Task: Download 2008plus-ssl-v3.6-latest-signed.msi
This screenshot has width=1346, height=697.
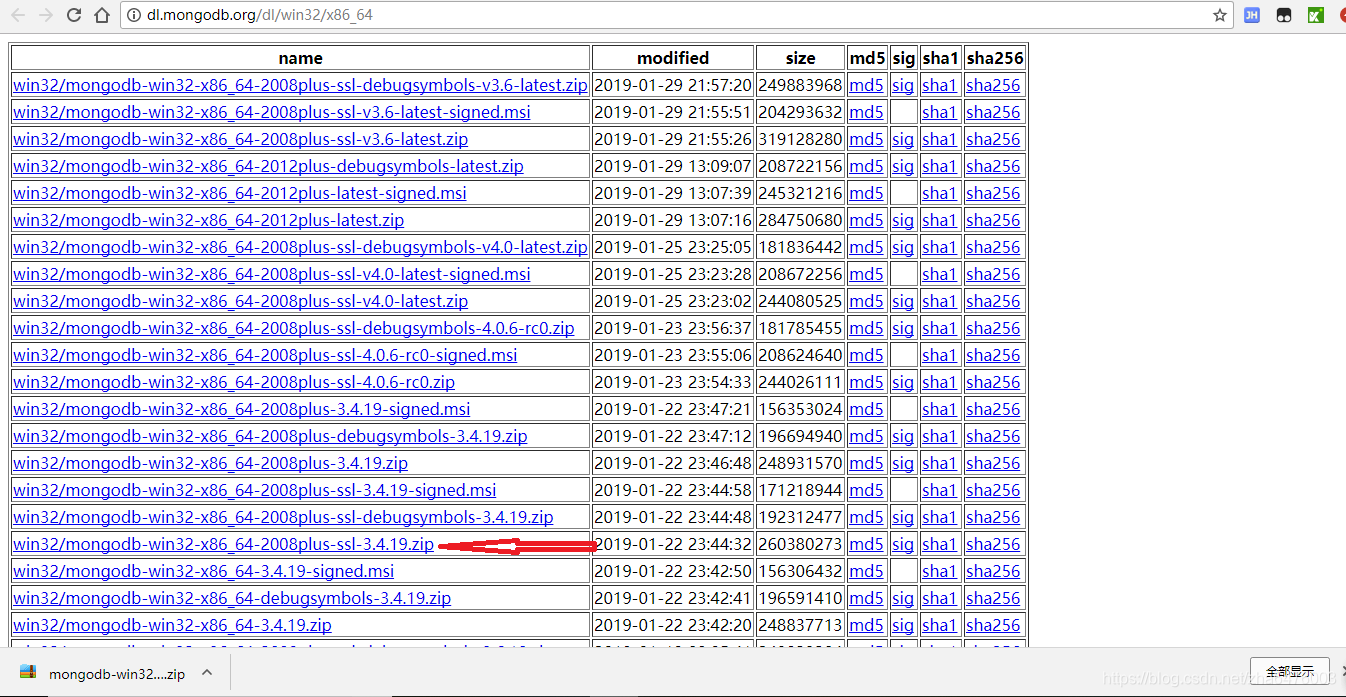Action: [x=272, y=112]
